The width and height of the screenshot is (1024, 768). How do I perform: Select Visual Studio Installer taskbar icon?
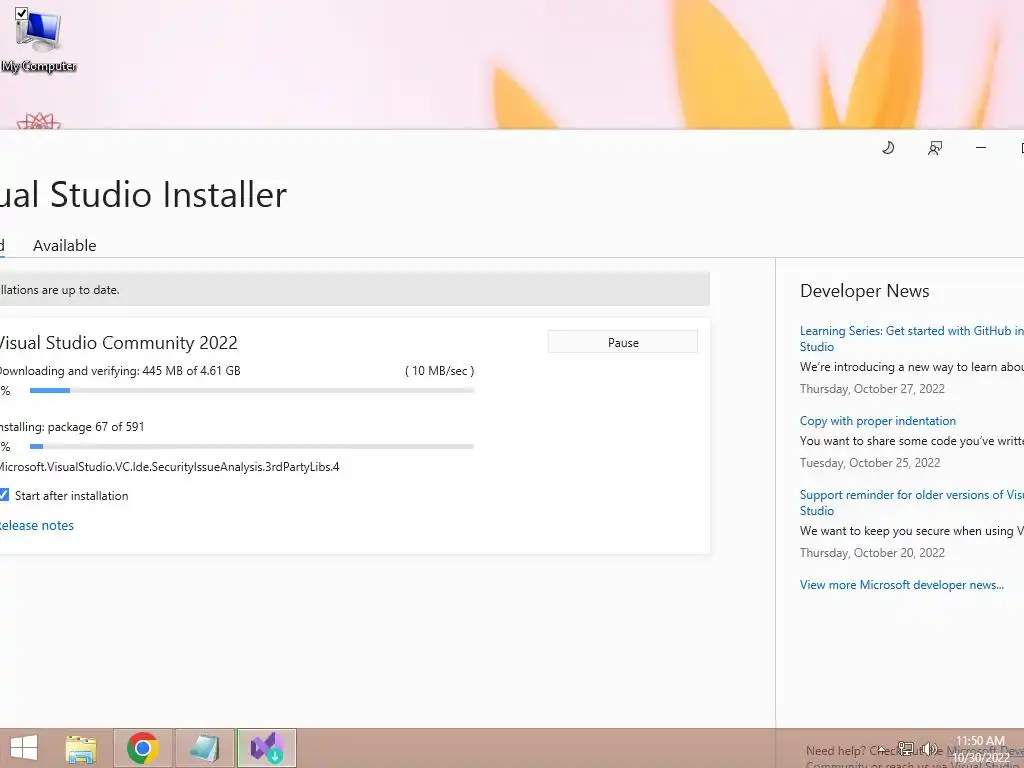(x=266, y=748)
